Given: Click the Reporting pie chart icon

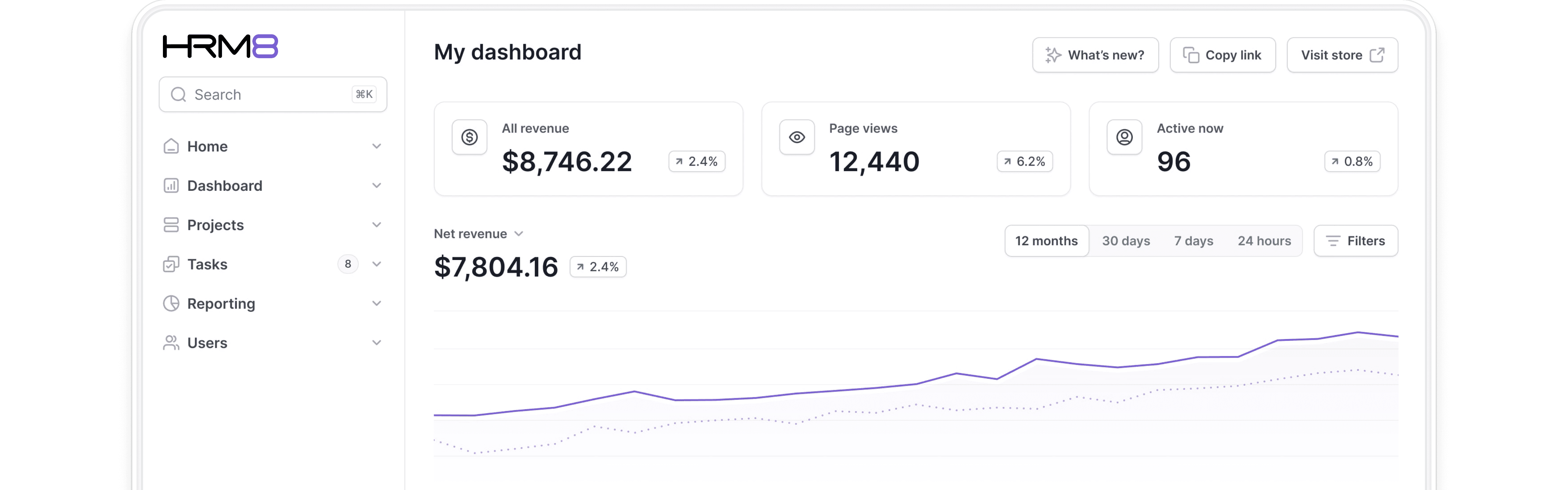Looking at the screenshot, I should click(x=171, y=303).
